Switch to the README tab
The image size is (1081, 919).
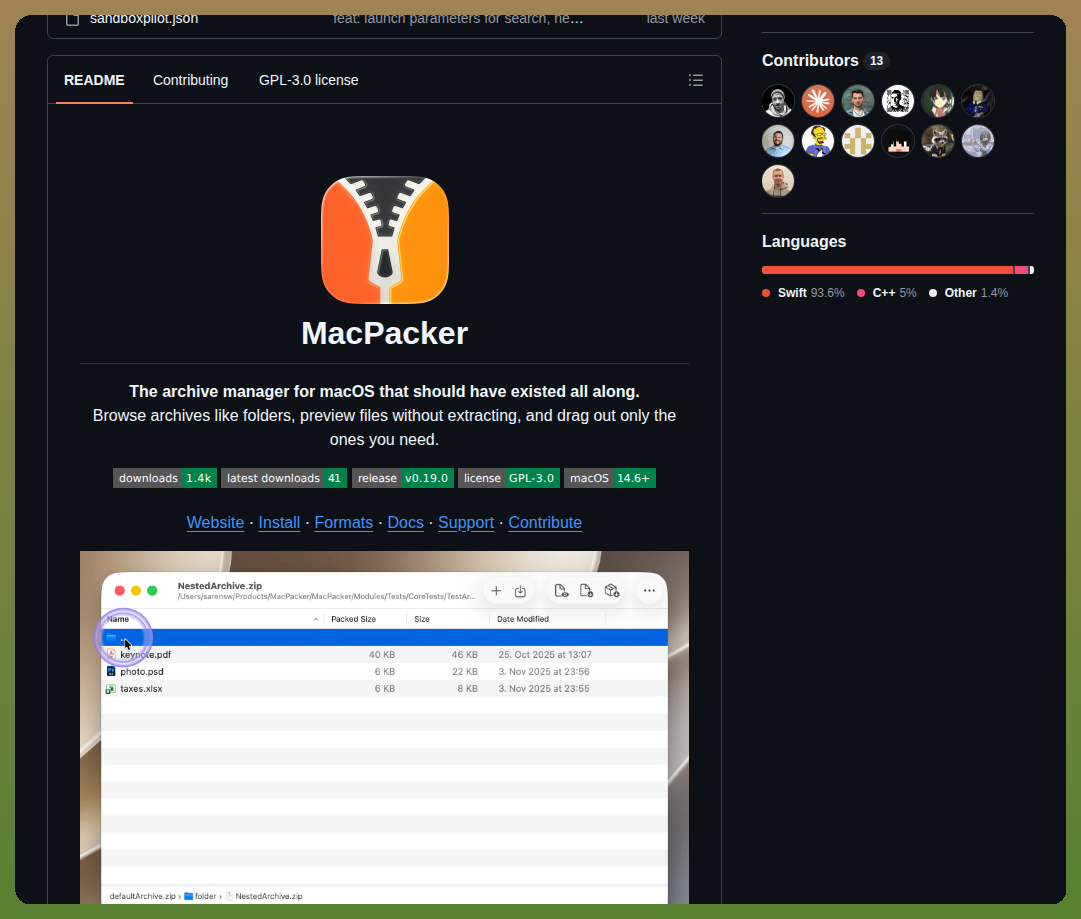point(94,80)
